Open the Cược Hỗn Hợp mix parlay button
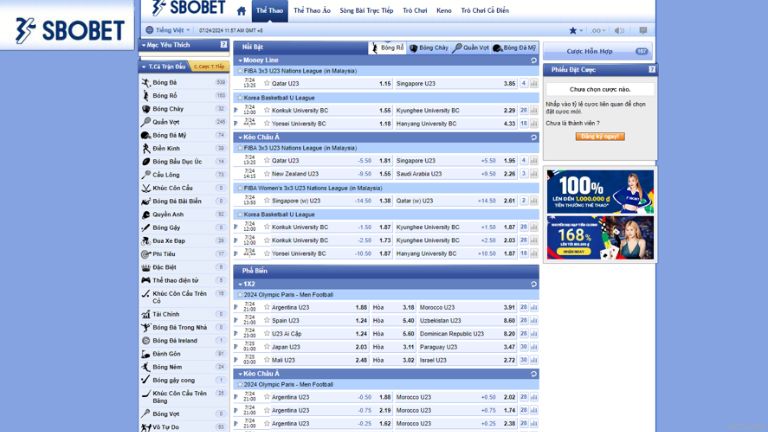 tap(598, 51)
